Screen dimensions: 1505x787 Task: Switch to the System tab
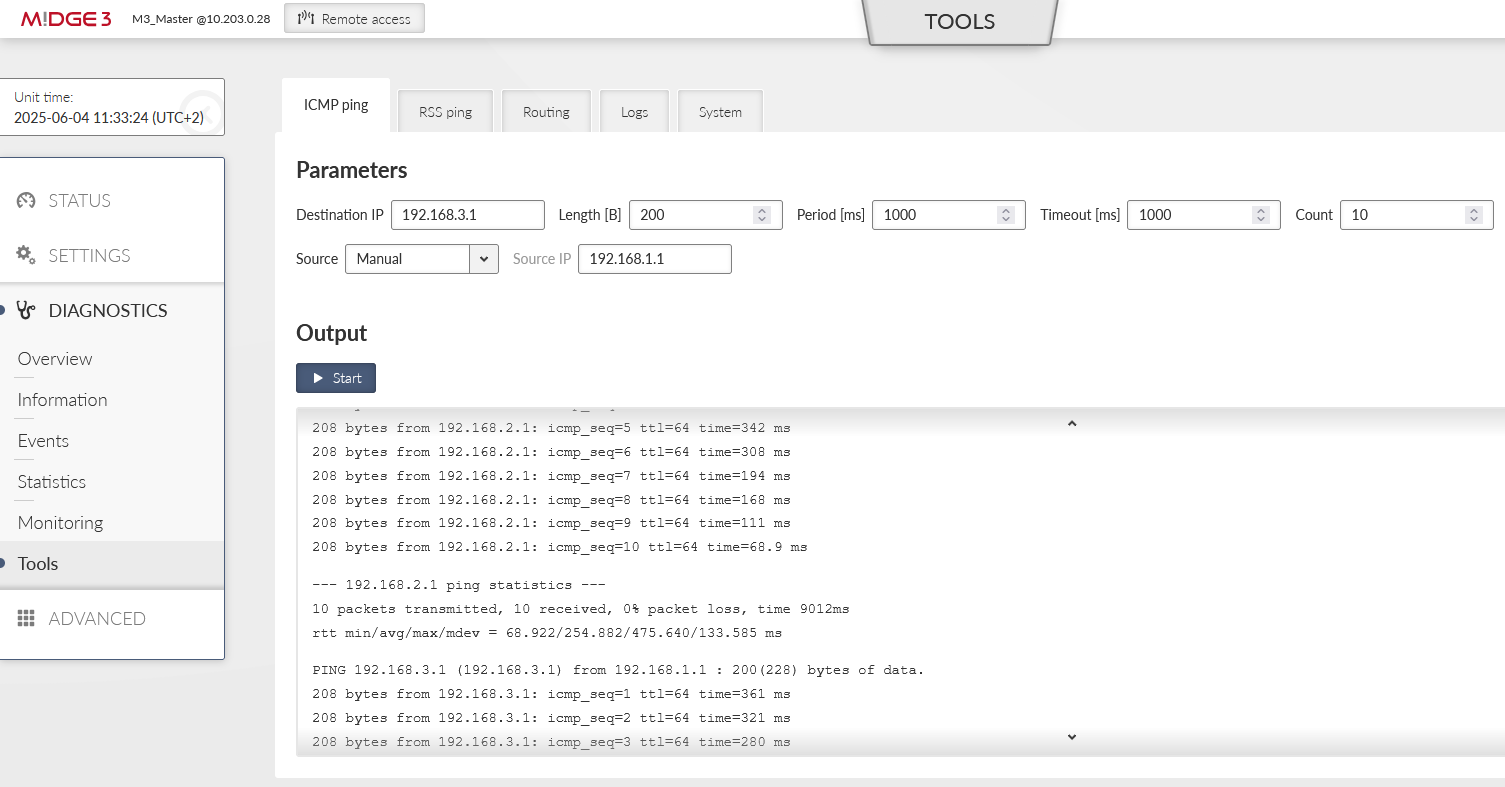720,112
